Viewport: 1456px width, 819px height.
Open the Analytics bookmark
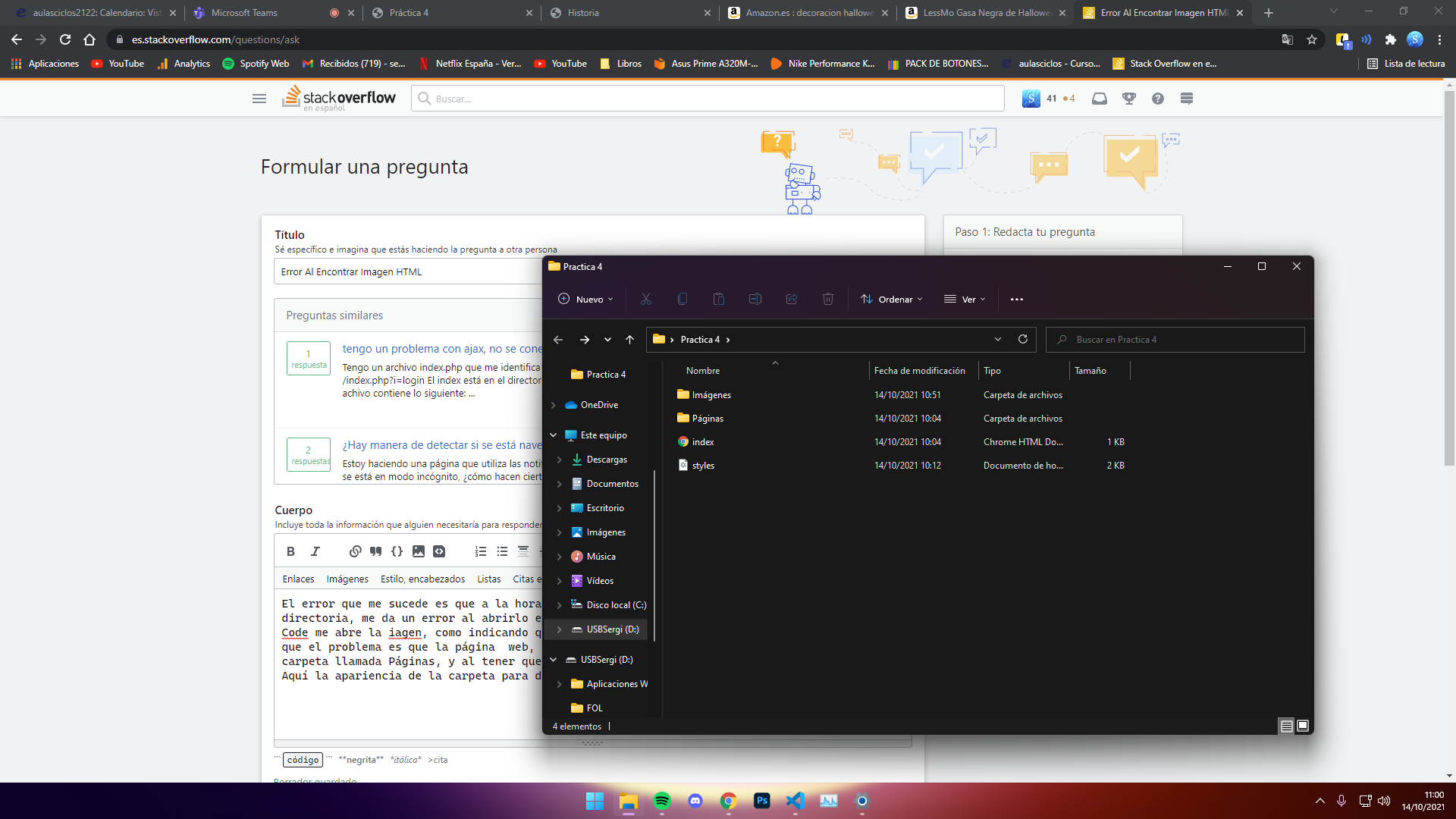click(184, 64)
